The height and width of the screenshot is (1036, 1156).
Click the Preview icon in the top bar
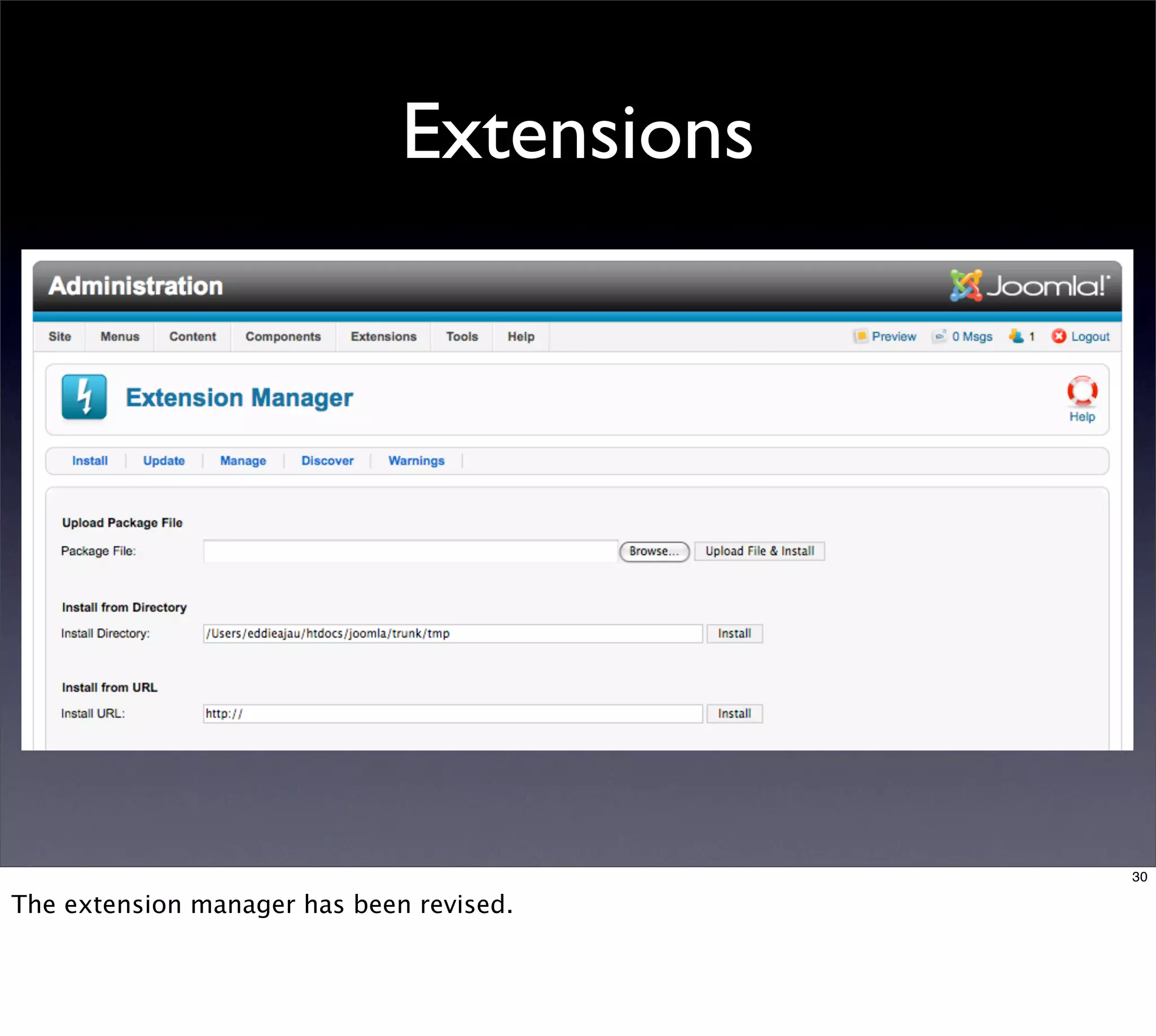860,336
